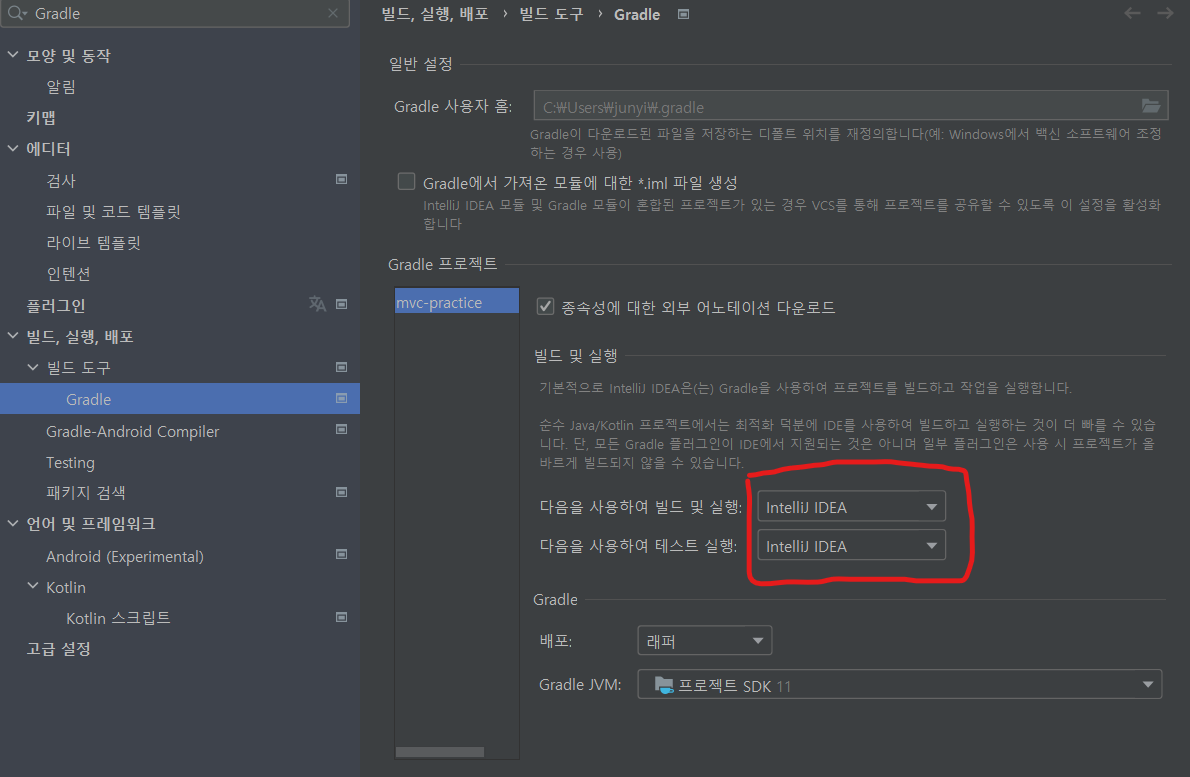Browse for the Gradle user home folder

1151,106
